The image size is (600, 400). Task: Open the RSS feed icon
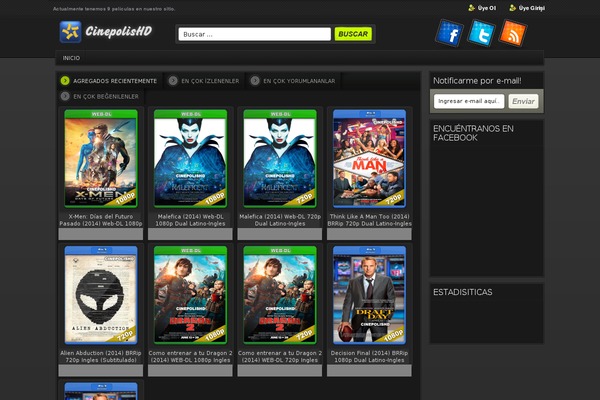pyautogui.click(x=513, y=33)
